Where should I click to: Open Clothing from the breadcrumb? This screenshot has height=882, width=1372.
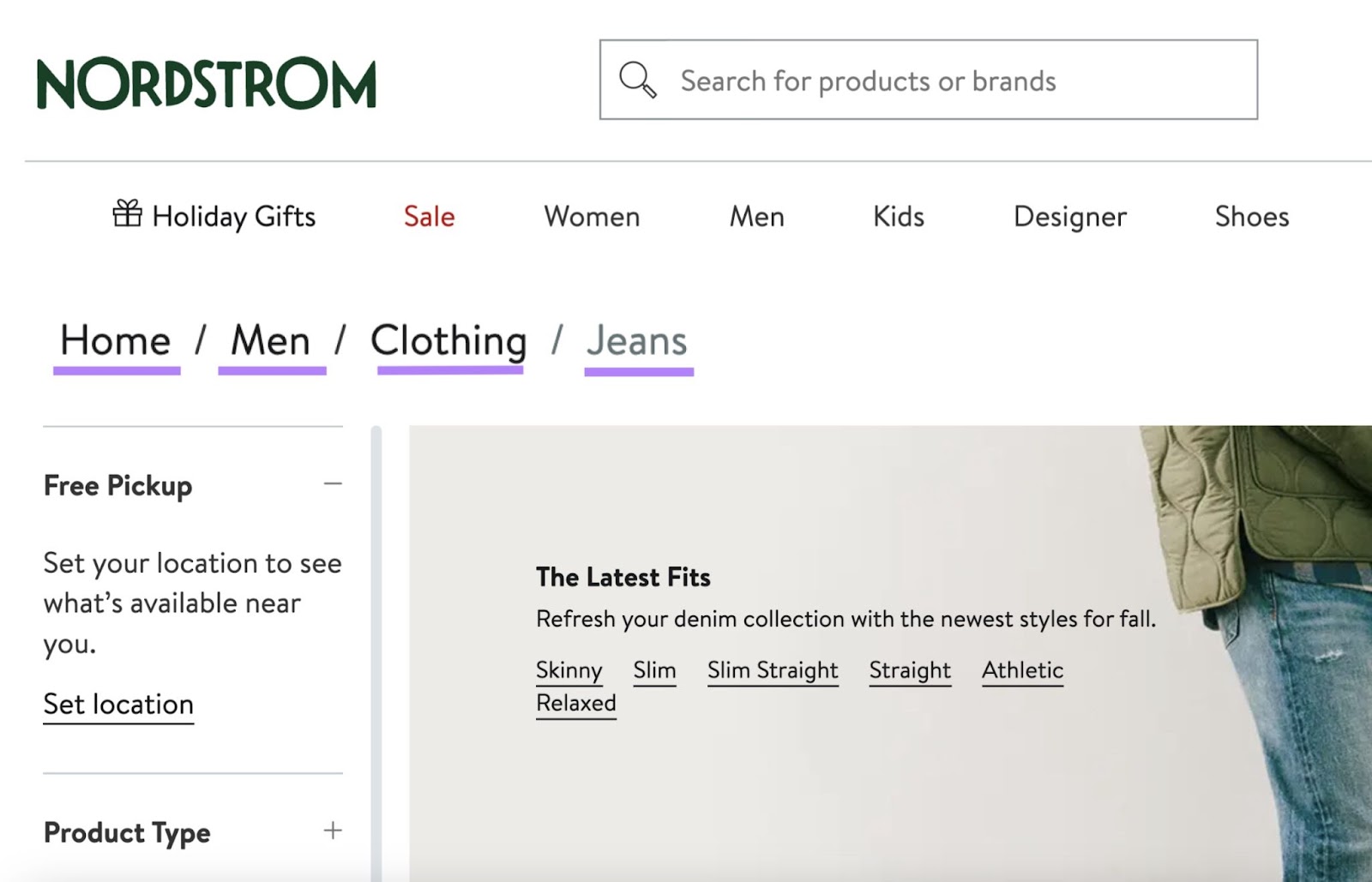(x=448, y=340)
